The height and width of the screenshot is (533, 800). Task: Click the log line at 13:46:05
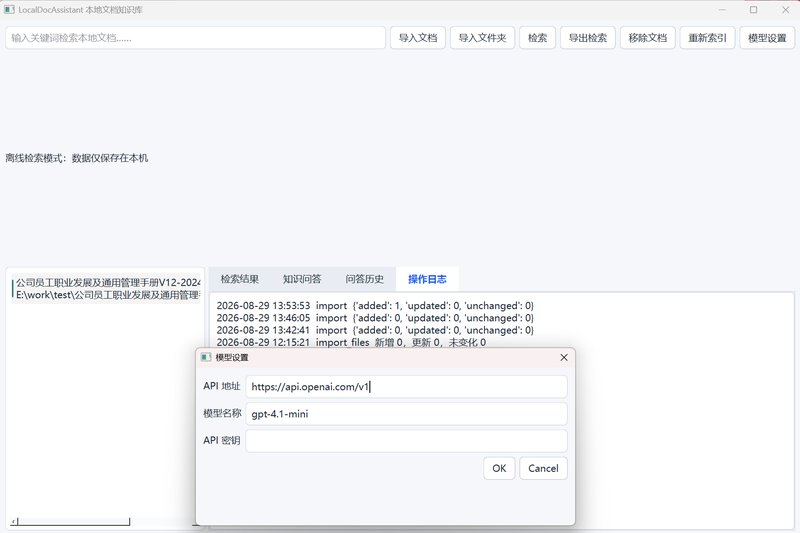click(x=375, y=318)
